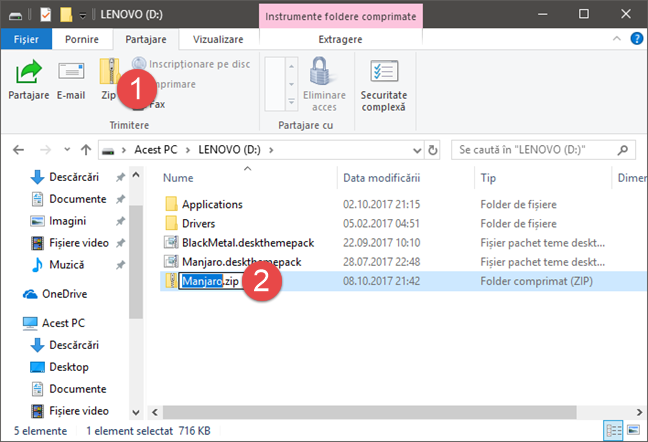
Task: Click the Eliminare acces padlock icon
Action: pos(320,71)
